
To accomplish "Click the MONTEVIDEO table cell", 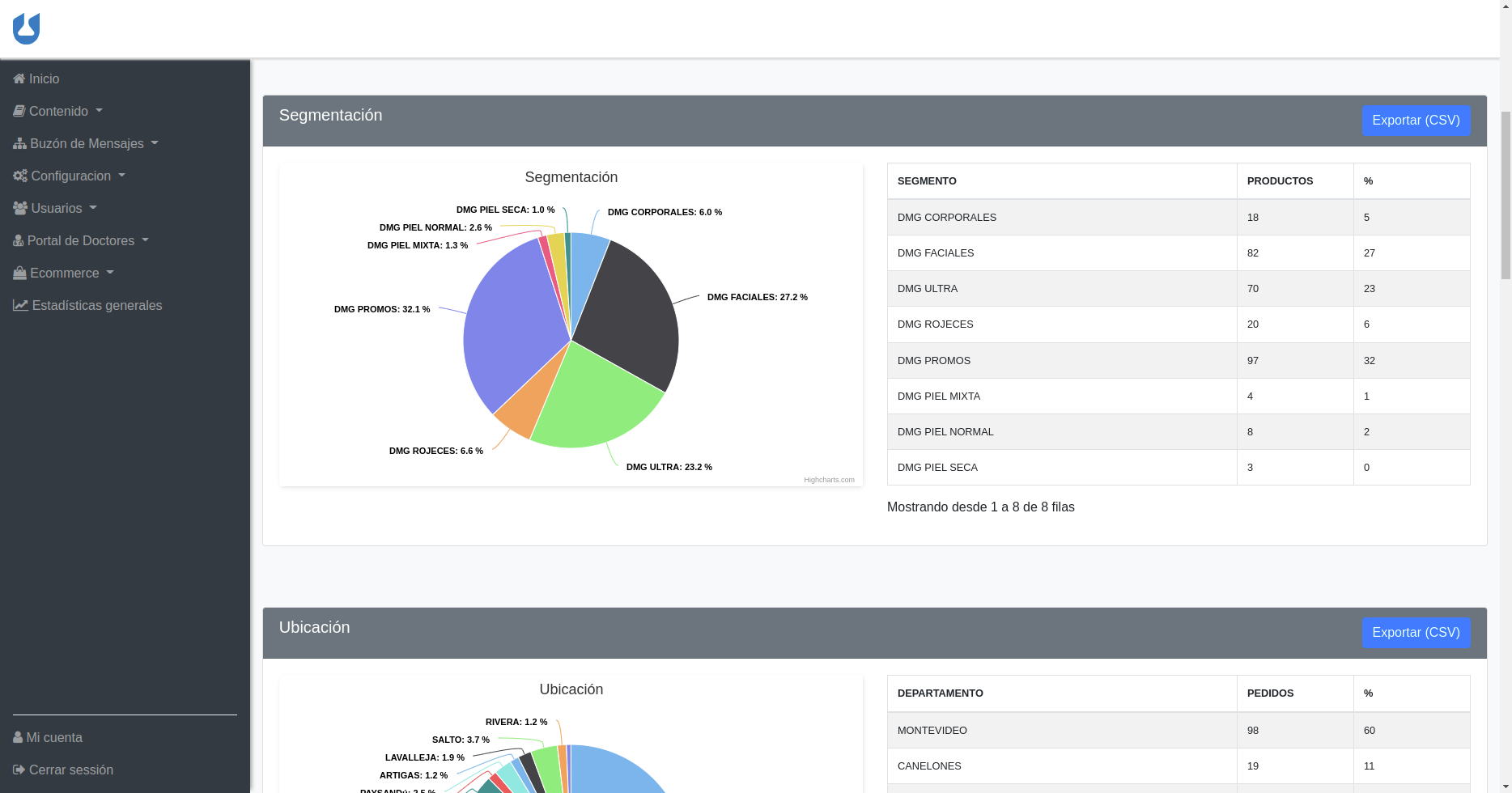I will 1062,730.
